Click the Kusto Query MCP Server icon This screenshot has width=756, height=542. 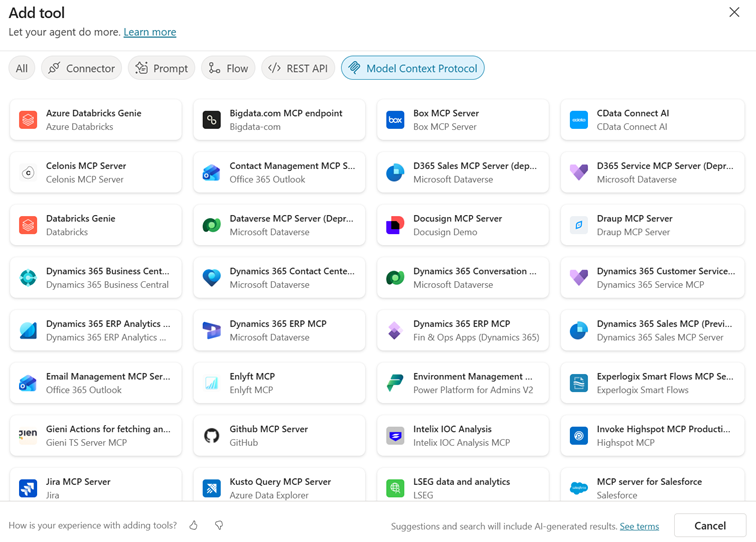pos(212,488)
